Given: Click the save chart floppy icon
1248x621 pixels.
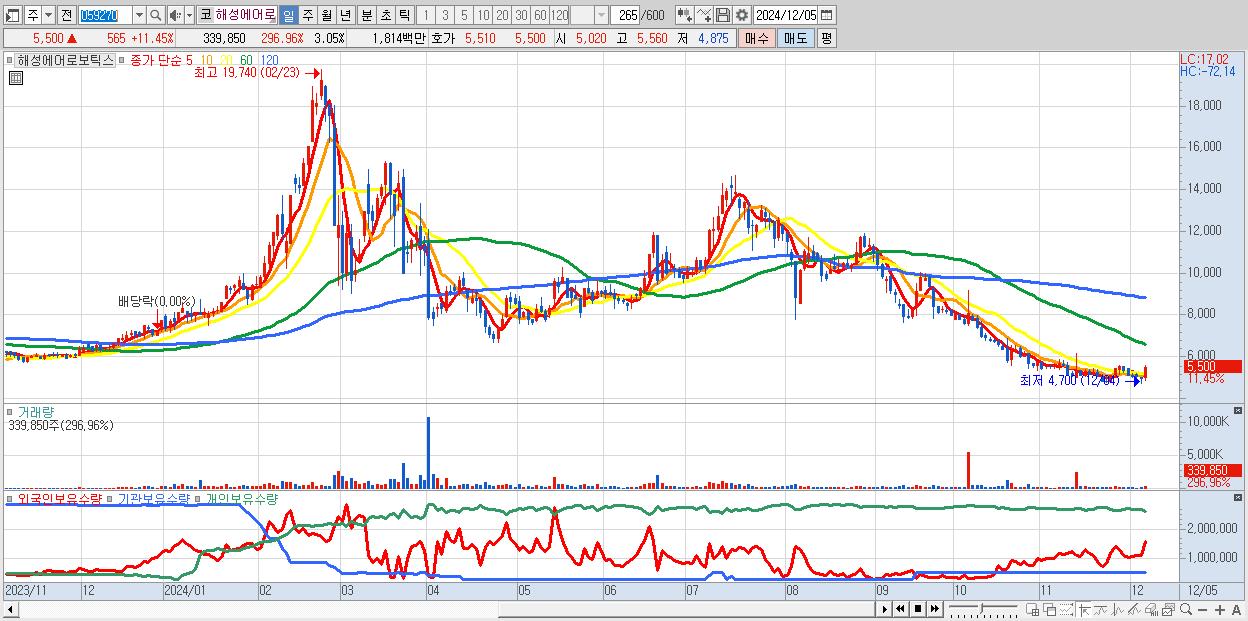Looking at the screenshot, I should [x=723, y=16].
